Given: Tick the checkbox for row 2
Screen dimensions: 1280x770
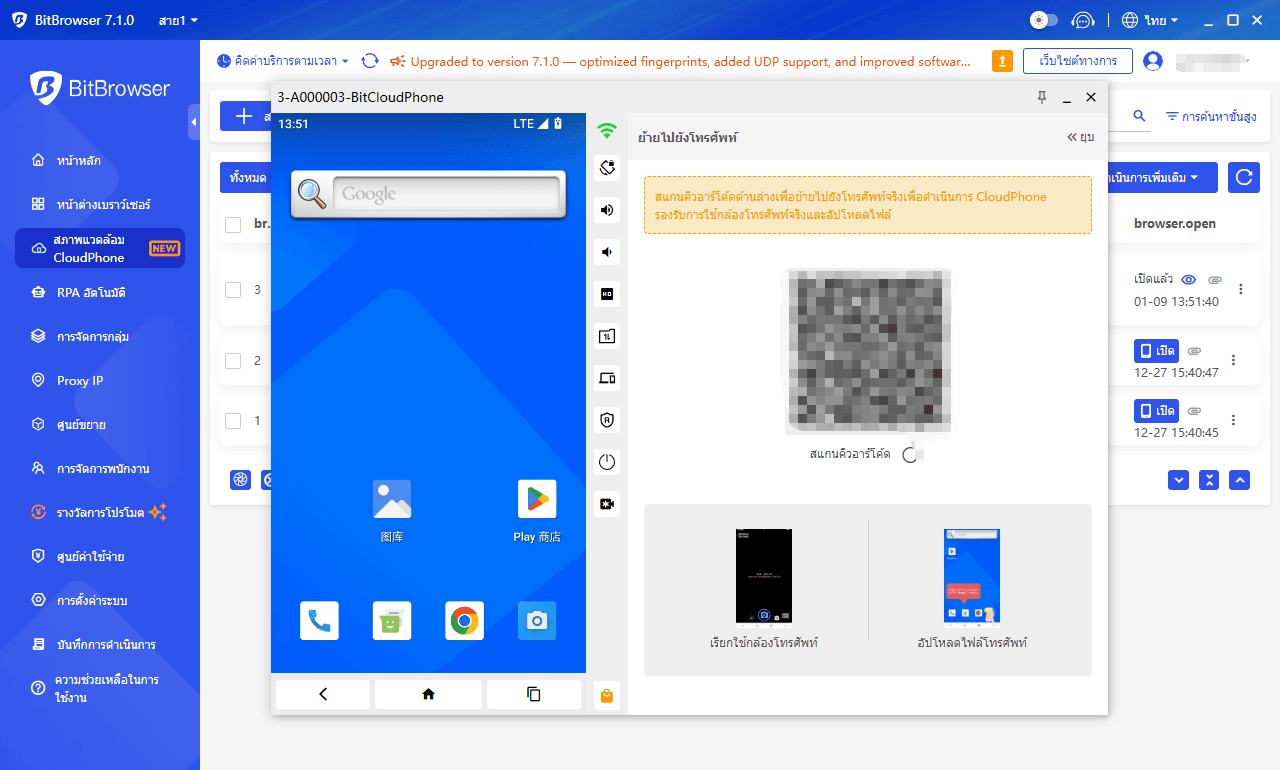Looking at the screenshot, I should pyautogui.click(x=233, y=361).
